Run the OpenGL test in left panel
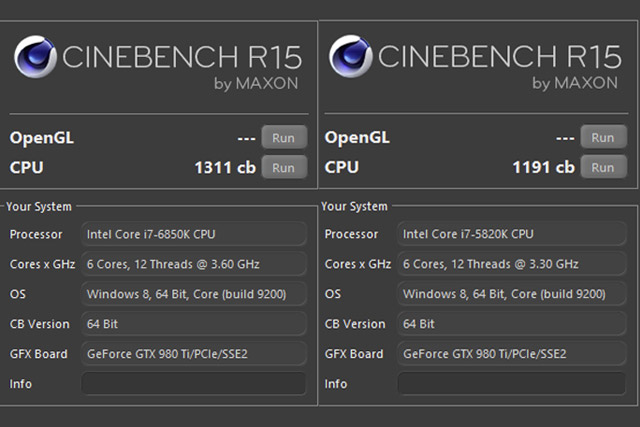 (284, 138)
